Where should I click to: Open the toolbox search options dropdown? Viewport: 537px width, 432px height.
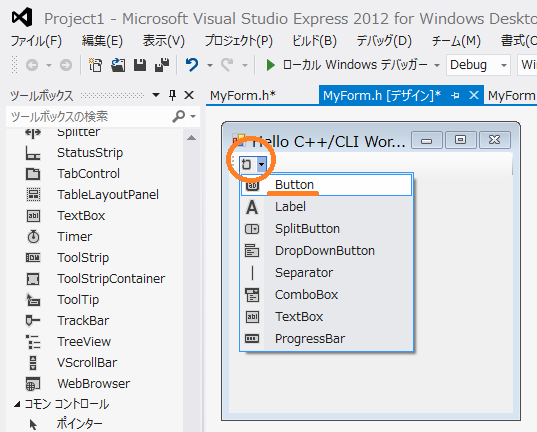point(193,116)
